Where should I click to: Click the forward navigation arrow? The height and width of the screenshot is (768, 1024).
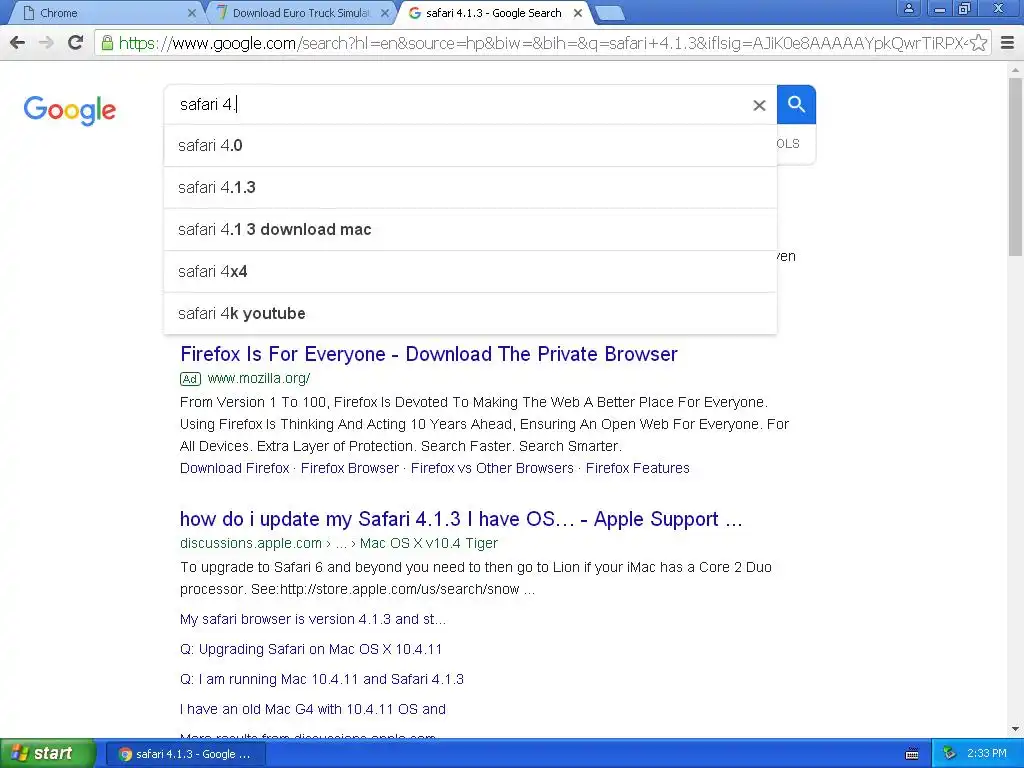click(46, 43)
